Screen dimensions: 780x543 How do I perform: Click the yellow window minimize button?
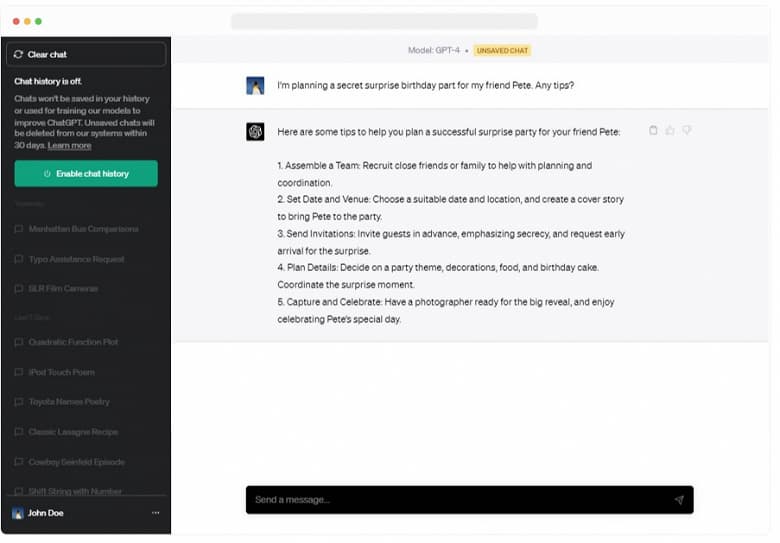coord(27,21)
